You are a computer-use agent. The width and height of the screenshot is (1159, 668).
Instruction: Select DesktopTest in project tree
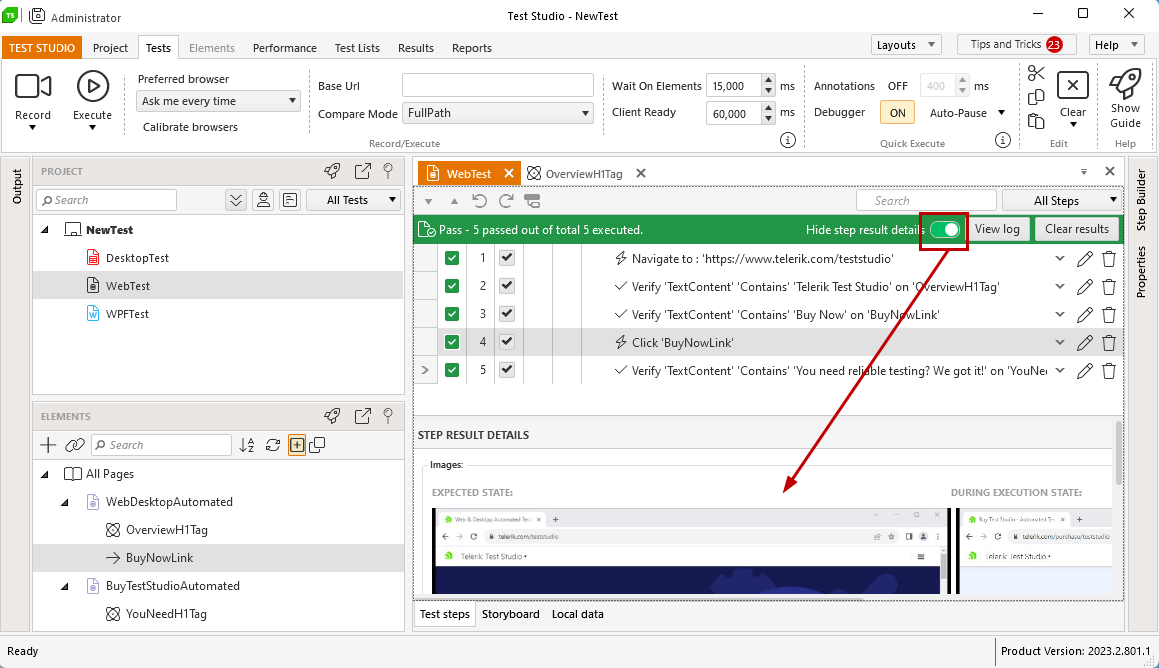(137, 258)
